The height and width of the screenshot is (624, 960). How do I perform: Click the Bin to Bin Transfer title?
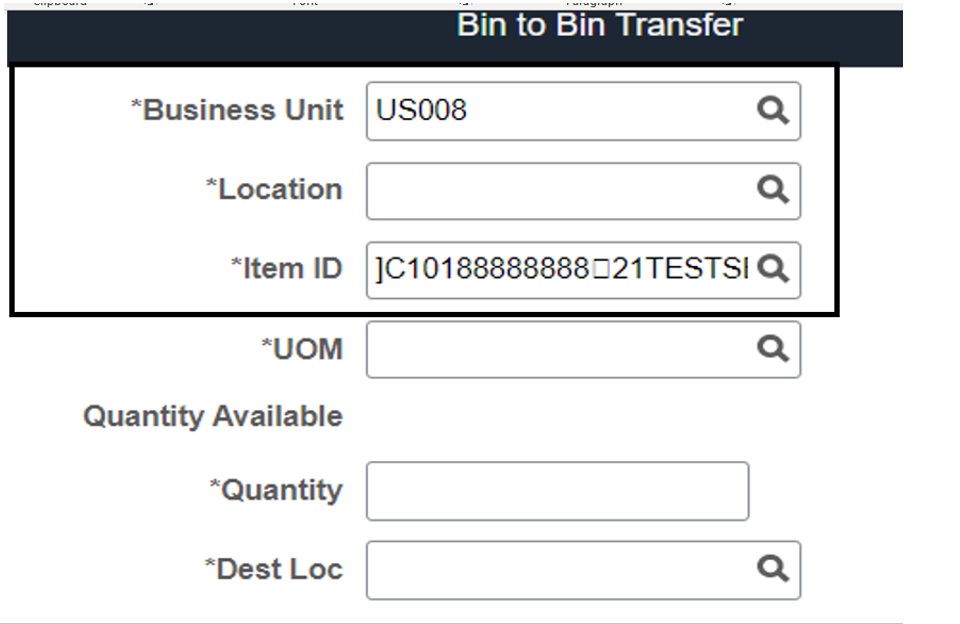pyautogui.click(x=599, y=25)
